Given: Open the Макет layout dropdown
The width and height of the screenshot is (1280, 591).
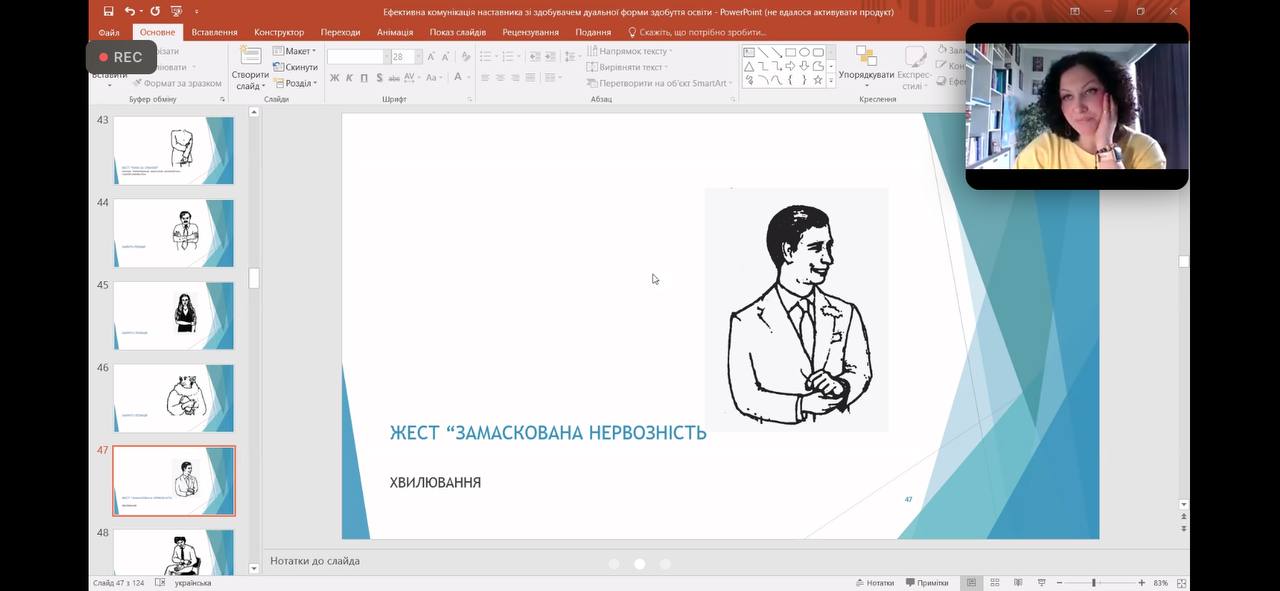Looking at the screenshot, I should coord(297,51).
